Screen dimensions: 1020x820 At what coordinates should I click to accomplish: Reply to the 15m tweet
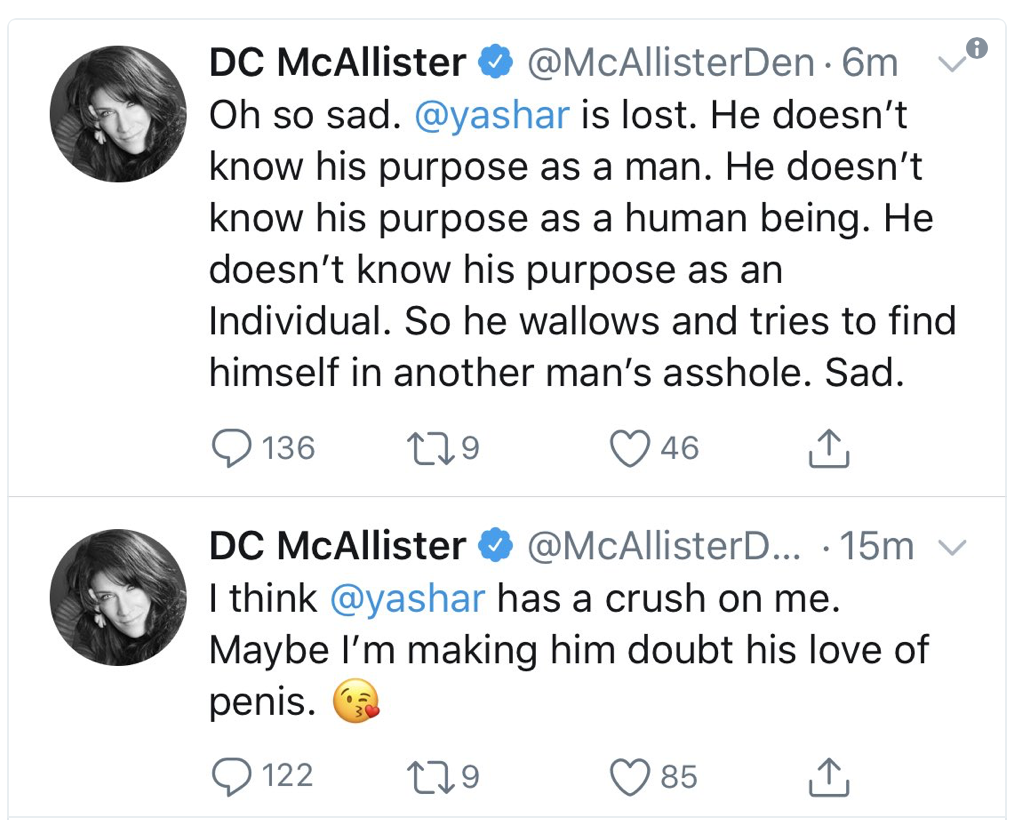tap(232, 776)
